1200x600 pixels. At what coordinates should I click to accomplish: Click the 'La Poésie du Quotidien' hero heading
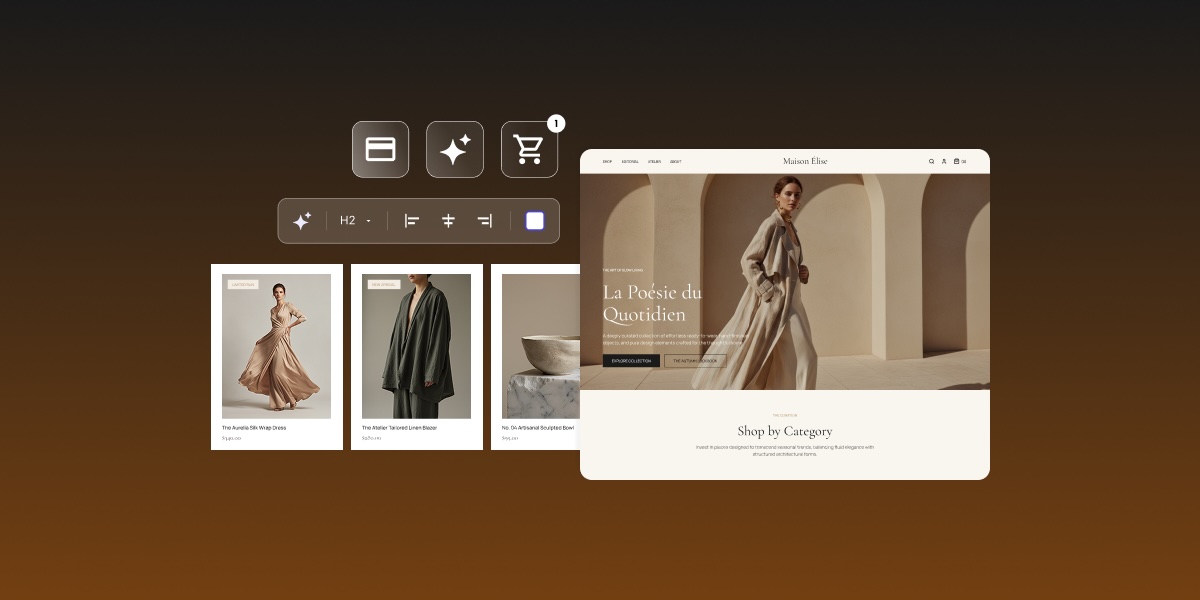pyautogui.click(x=652, y=303)
